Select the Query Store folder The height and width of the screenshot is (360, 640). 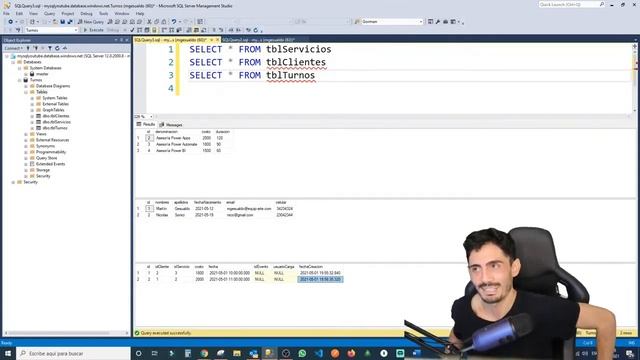pos(47,158)
